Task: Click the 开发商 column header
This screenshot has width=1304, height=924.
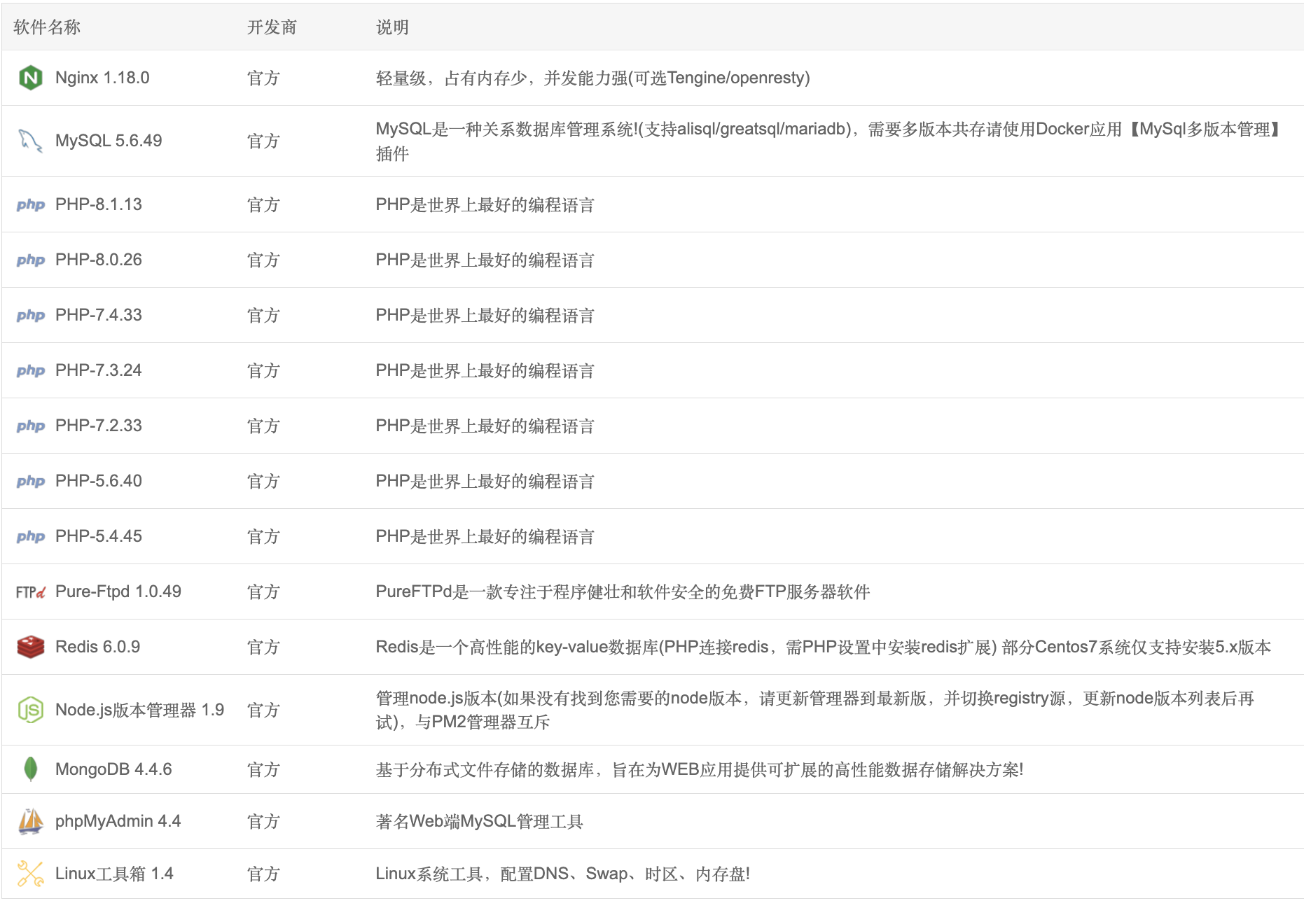Action: click(x=272, y=27)
